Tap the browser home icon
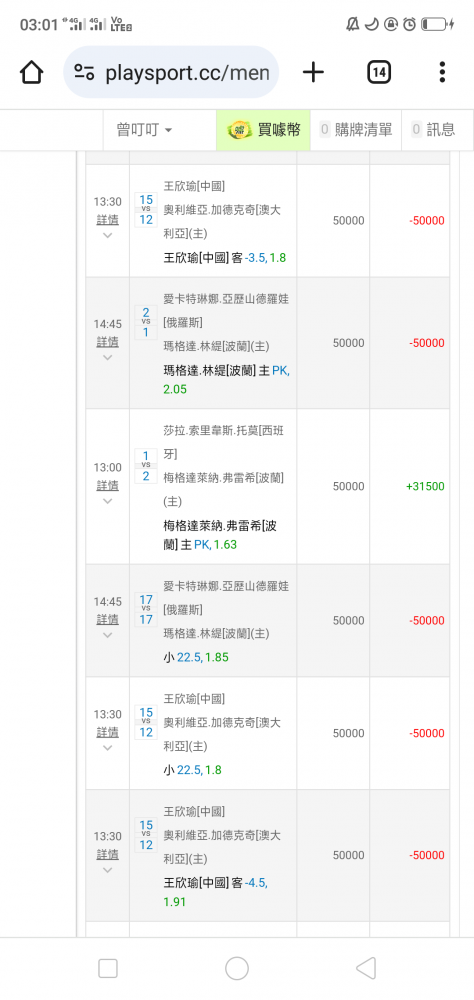 31,72
